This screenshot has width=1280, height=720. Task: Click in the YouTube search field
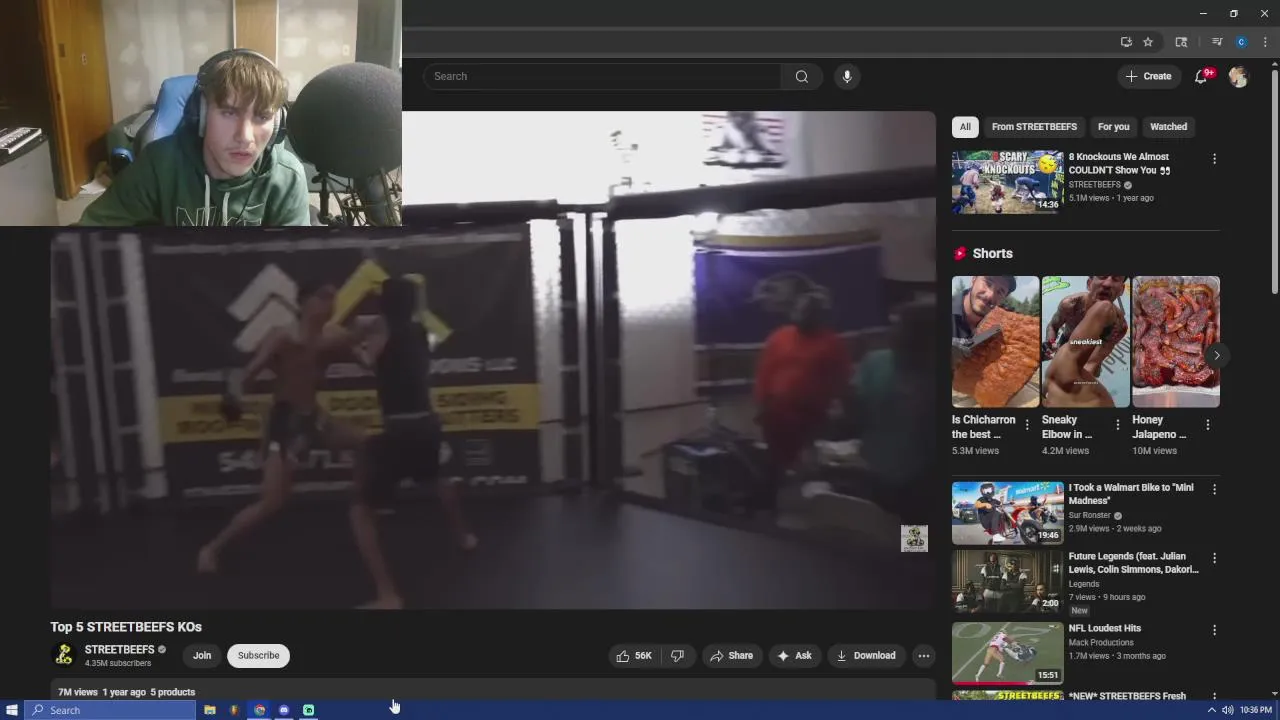[602, 76]
